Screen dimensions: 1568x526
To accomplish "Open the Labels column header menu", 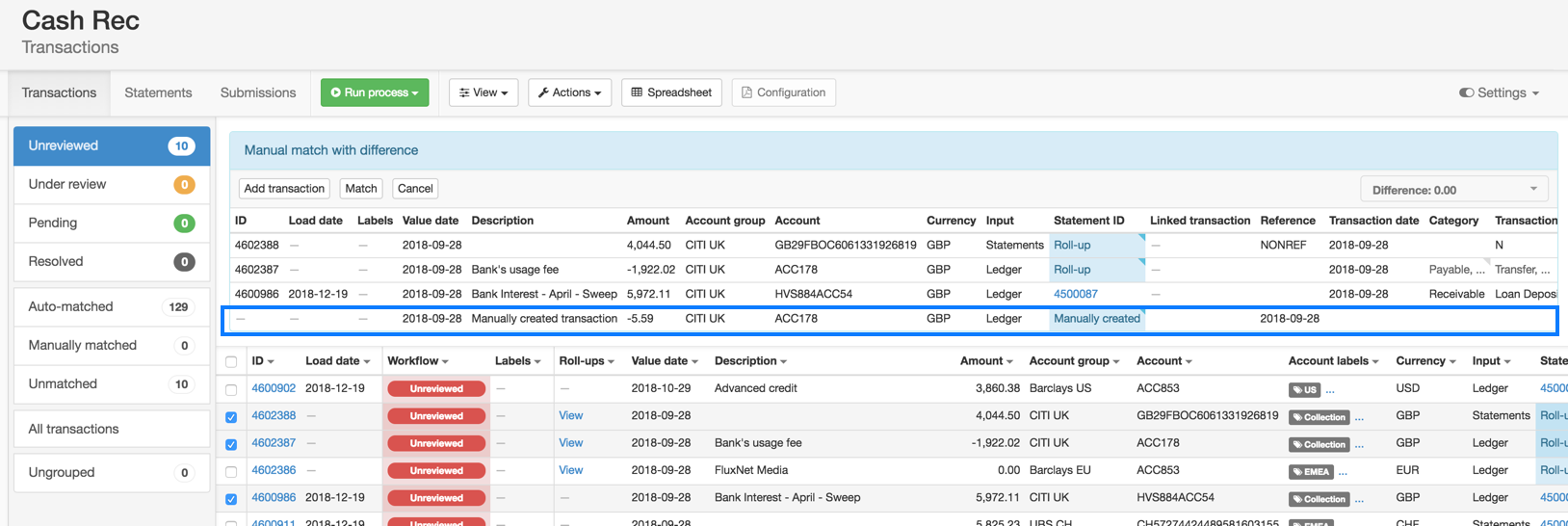I will [517, 360].
